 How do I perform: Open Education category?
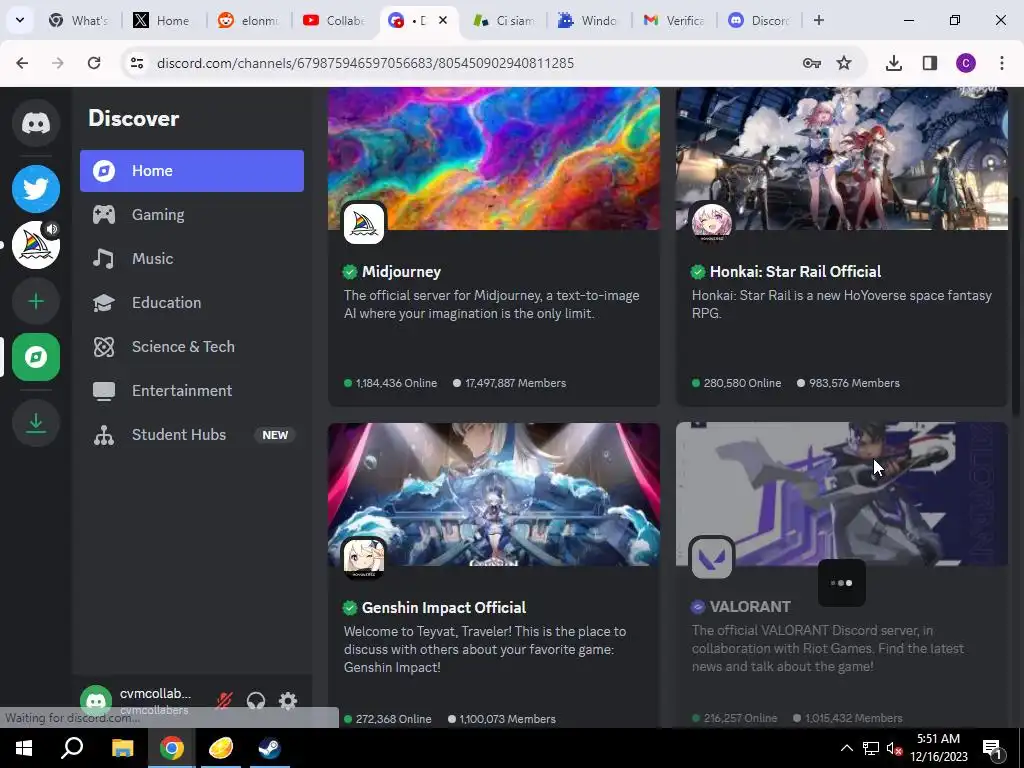click(x=192, y=302)
